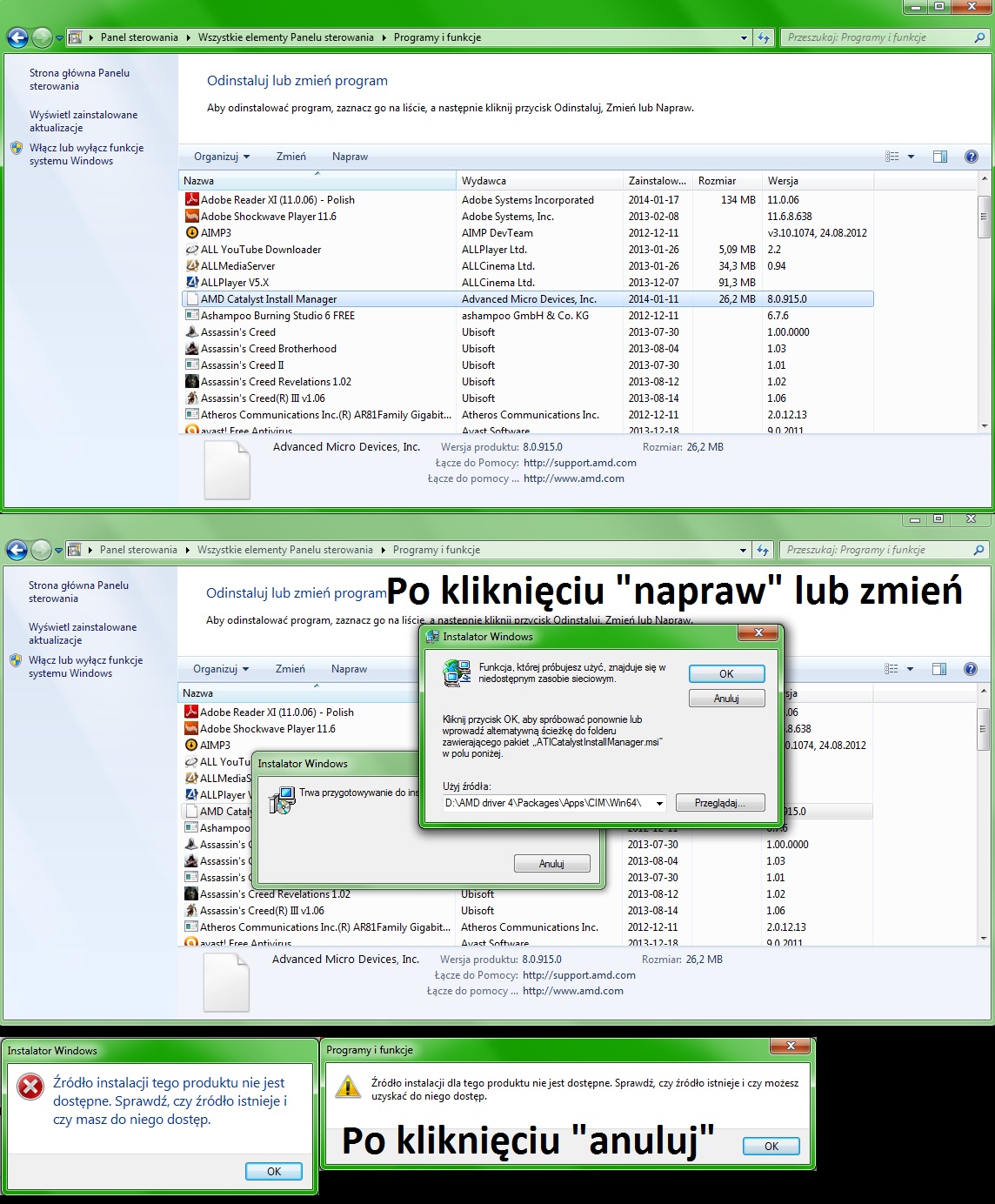The width and height of the screenshot is (995, 1204).
Task: Open the http://support.amd.com link in the upper window
Action: [580, 463]
